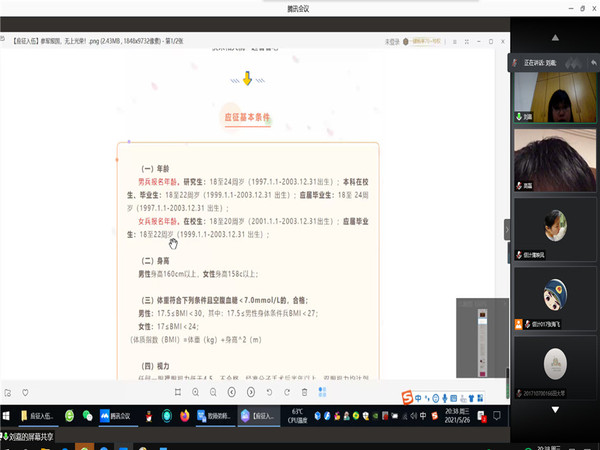Zoom out with the minus magnifier icon
This screenshot has width=600, height=450.
(213, 392)
